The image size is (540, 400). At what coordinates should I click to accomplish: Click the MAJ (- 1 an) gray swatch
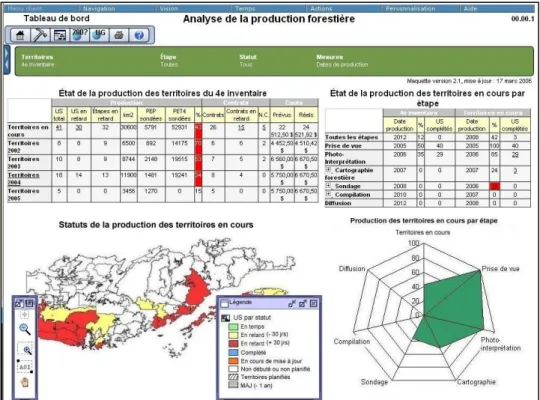click(233, 385)
